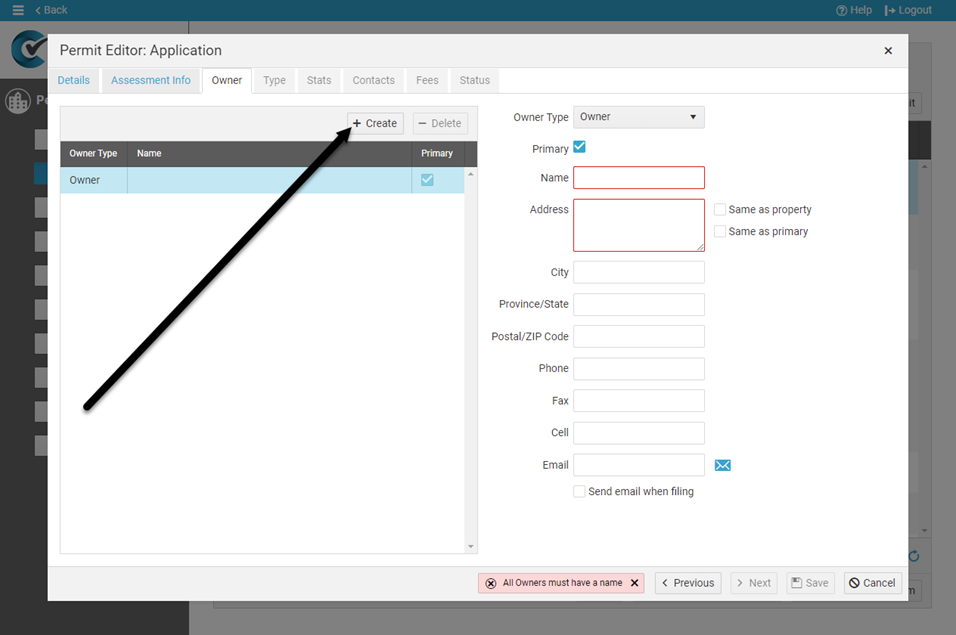Screen dimensions: 956x635
Task: Go Back using top bar arrow
Action: (51, 10)
